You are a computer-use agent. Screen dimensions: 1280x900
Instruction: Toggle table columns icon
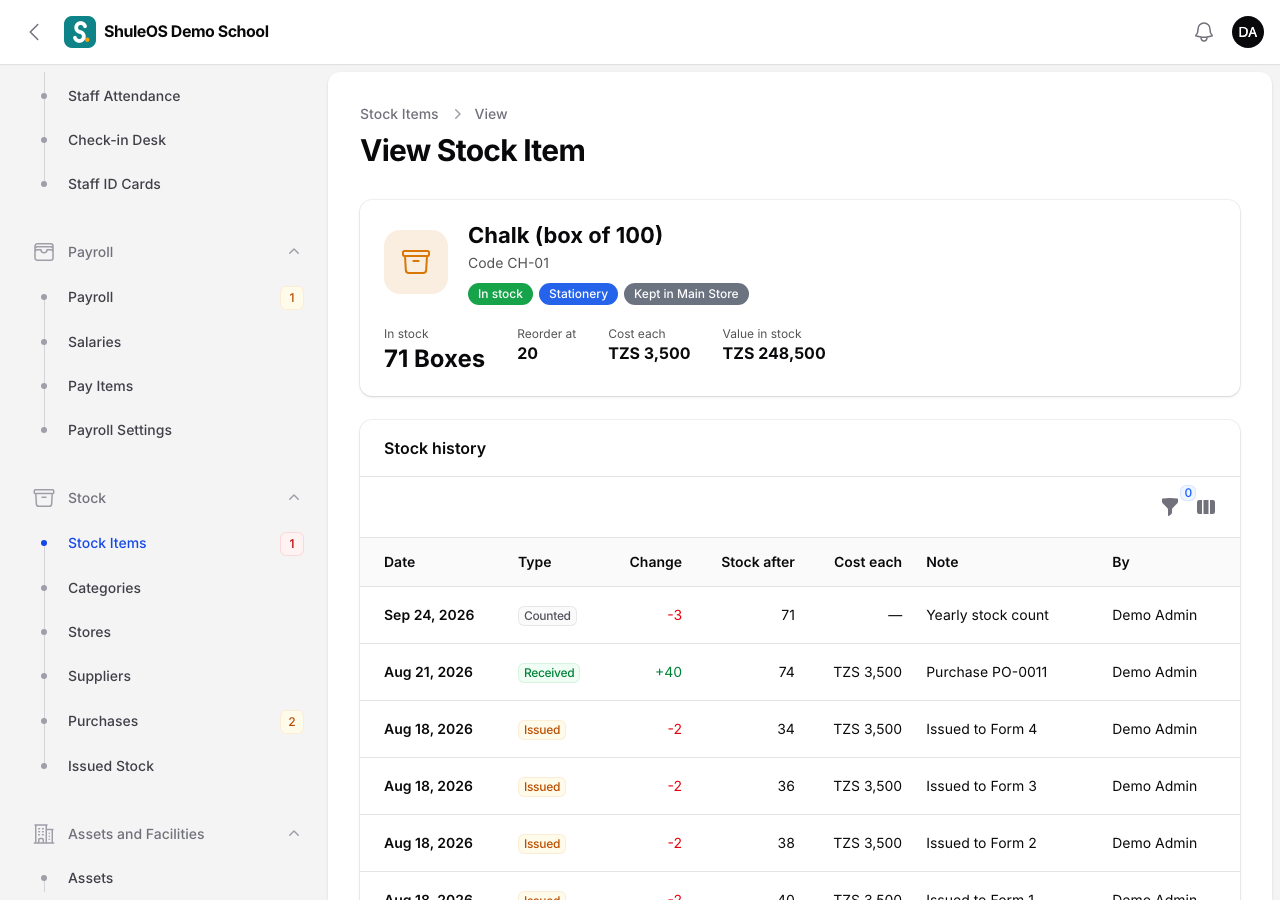[x=1206, y=507]
